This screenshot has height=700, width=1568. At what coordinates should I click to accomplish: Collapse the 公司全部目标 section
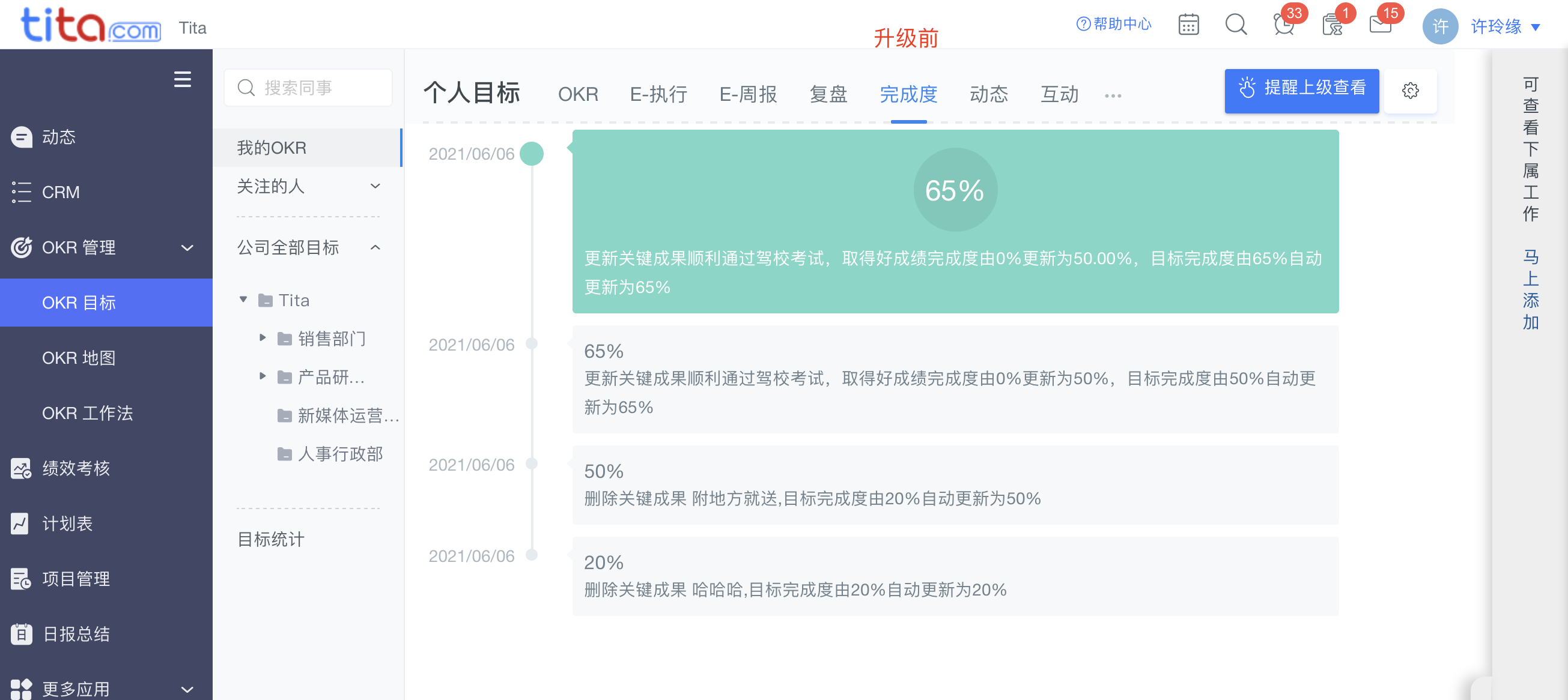coord(375,247)
